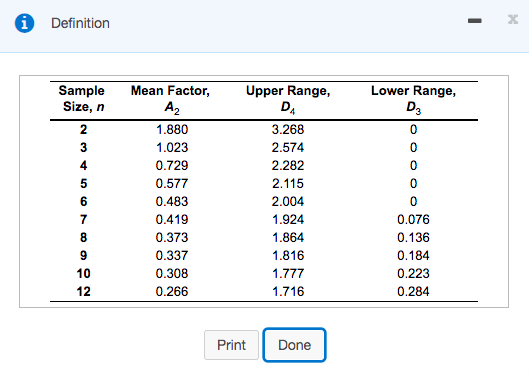Click the value 3.268 in Upper Range column
The height and width of the screenshot is (375, 529).
[288, 129]
